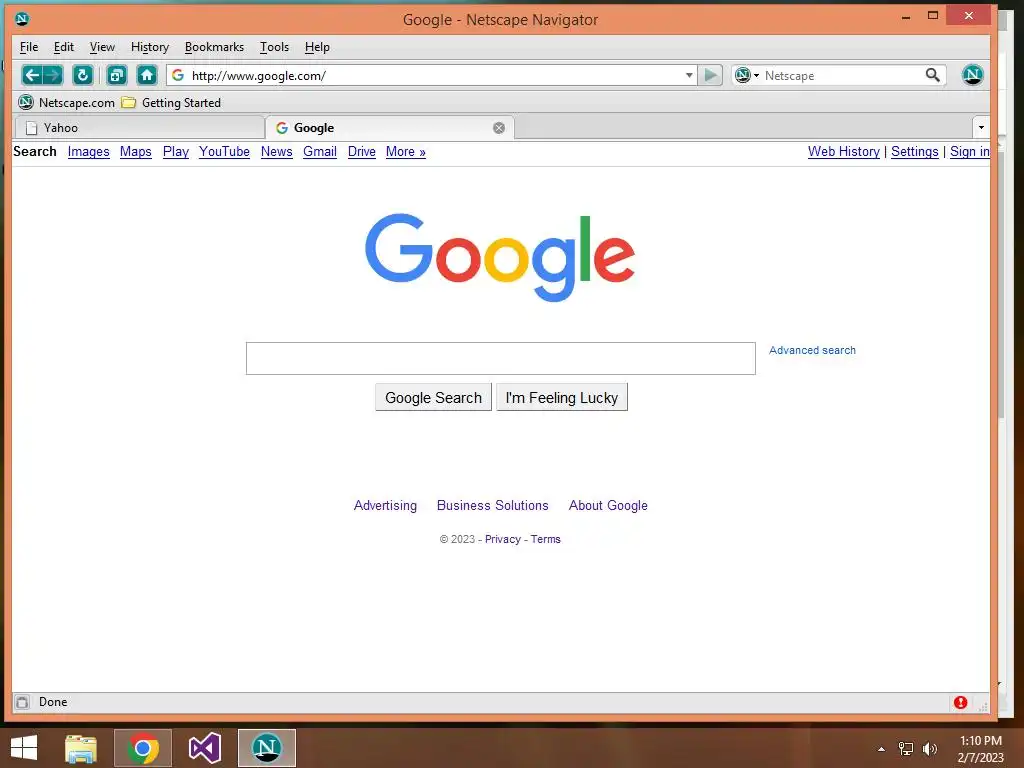
Task: Open the Business Solutions link
Action: (x=492, y=505)
